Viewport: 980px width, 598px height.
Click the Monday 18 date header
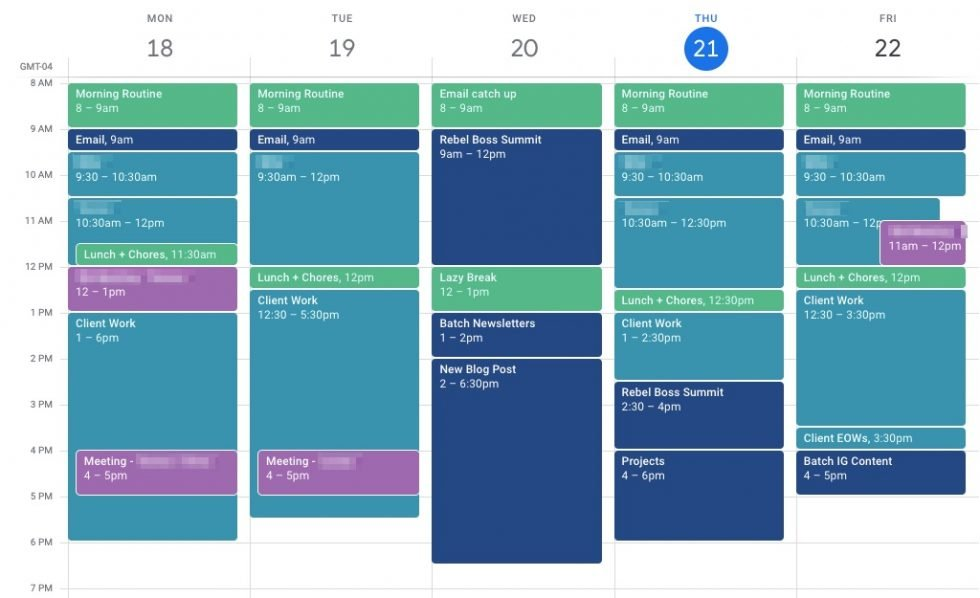(160, 47)
